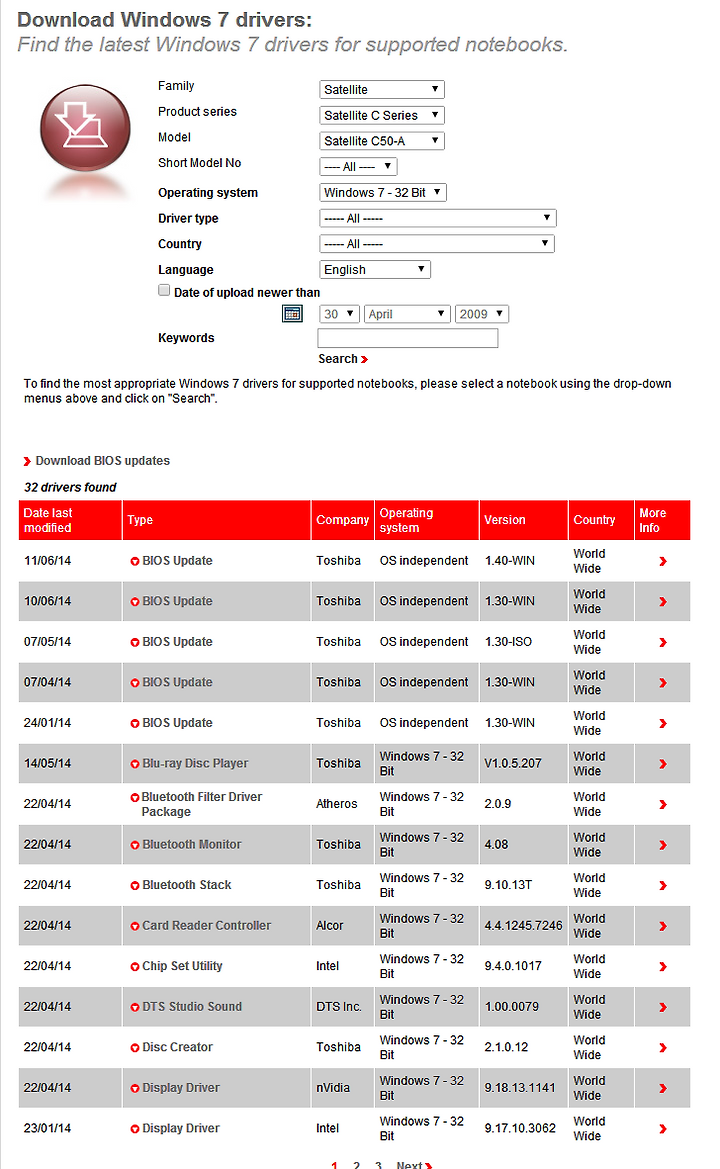This screenshot has height=1169, width=720.
Task: Open More Info arrow for 11/06/14 BIOS Update
Action: [663, 561]
